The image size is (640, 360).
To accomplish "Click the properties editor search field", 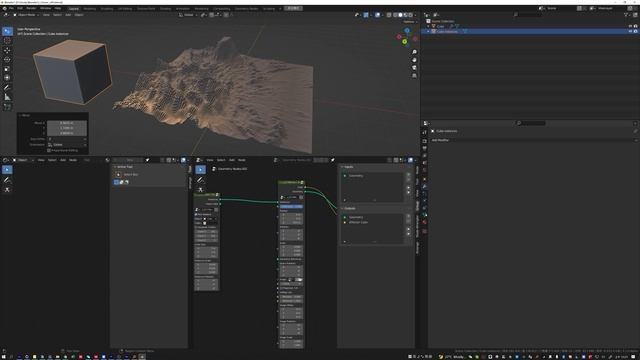I will tap(531, 123).
